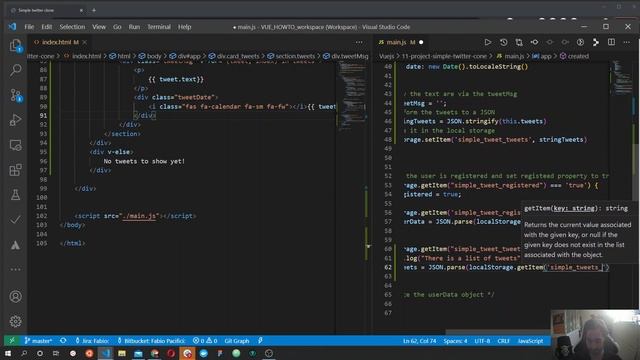Expand div.card_tweets breadcrumb

[x=234, y=56]
